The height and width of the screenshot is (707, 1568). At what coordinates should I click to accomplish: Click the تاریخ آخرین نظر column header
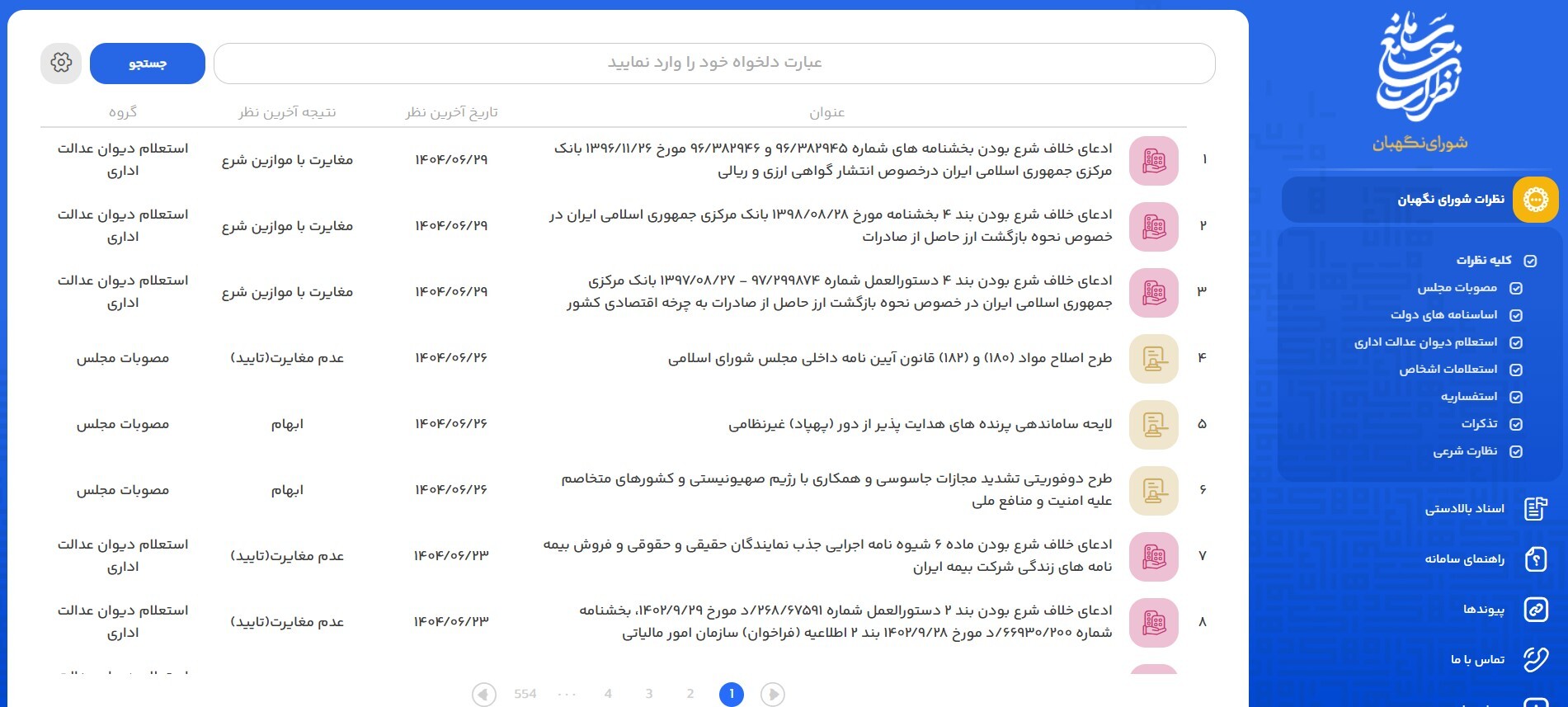[x=451, y=112]
